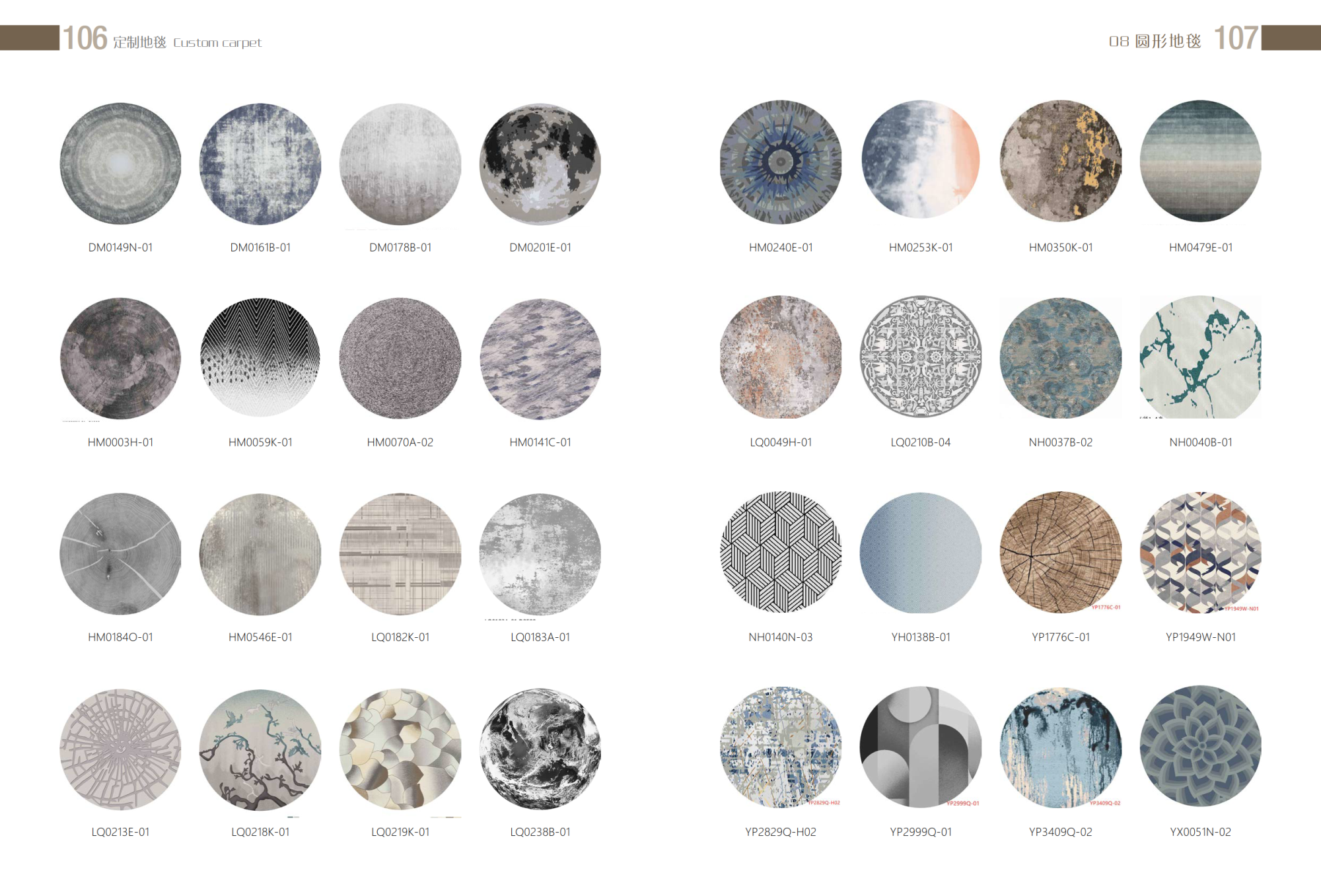
Task: Click the wood-ring YP1776C-01 carpet
Action: [1060, 552]
